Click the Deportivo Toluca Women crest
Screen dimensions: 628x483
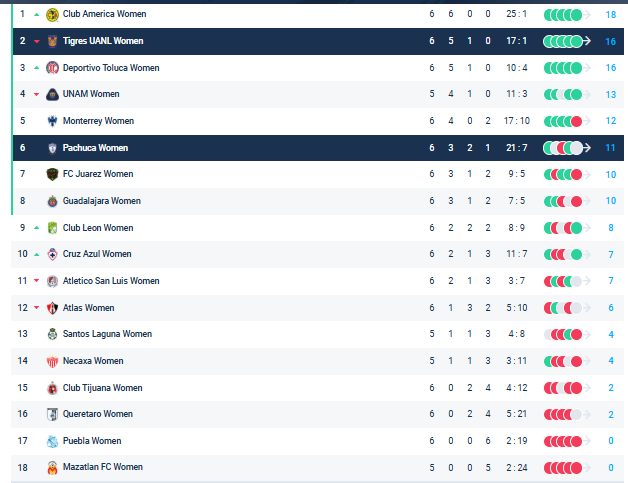point(52,68)
